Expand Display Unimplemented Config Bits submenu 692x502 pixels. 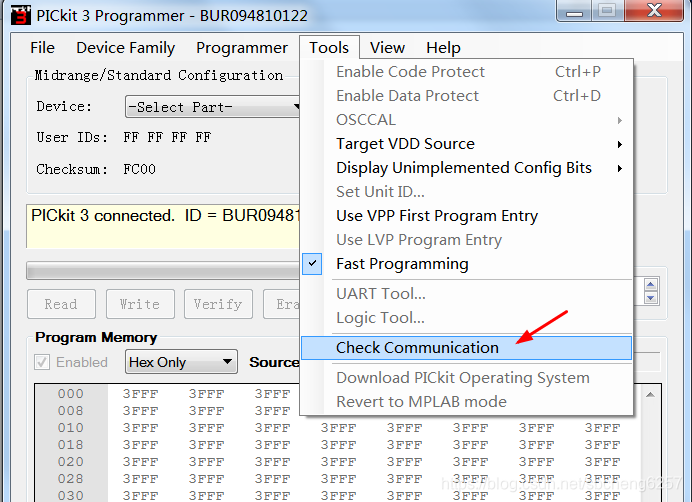click(467, 168)
